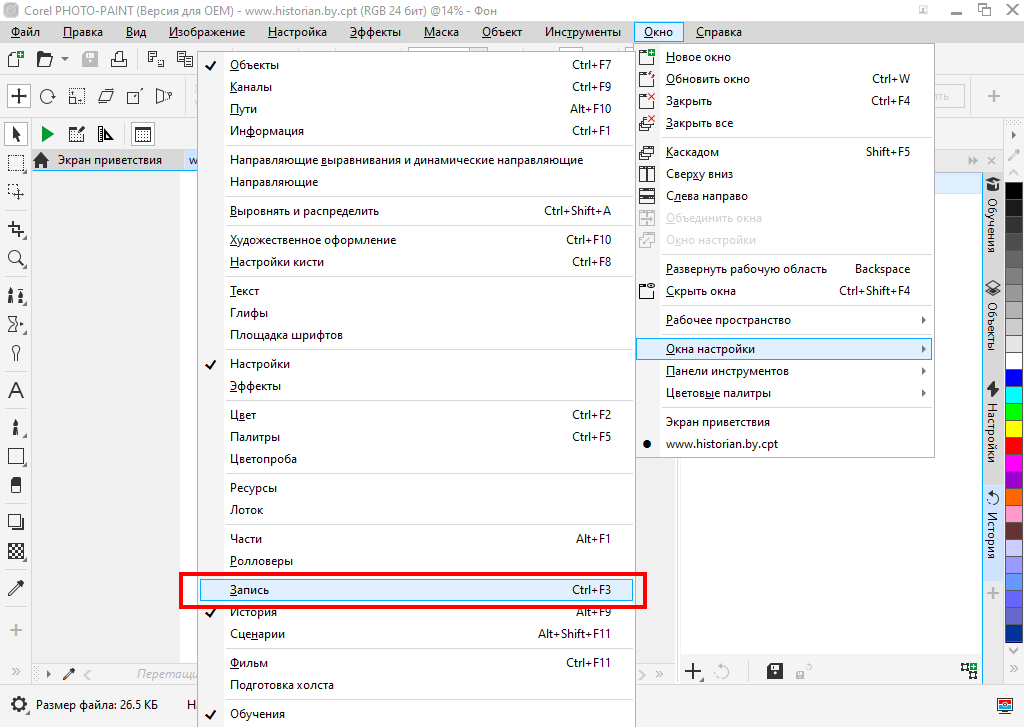Toggle the checked Настройки docker entry
Viewport: 1024px width, 727px height.
tap(260, 364)
